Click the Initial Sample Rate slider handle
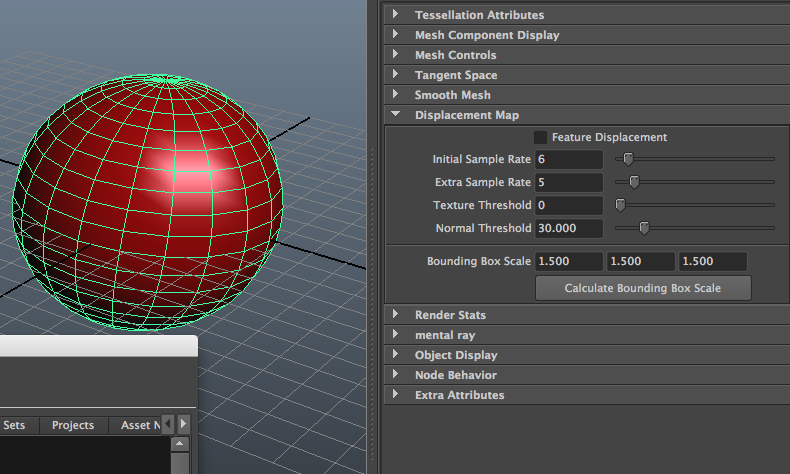Screen dimensions: 790x474 pos(628,159)
